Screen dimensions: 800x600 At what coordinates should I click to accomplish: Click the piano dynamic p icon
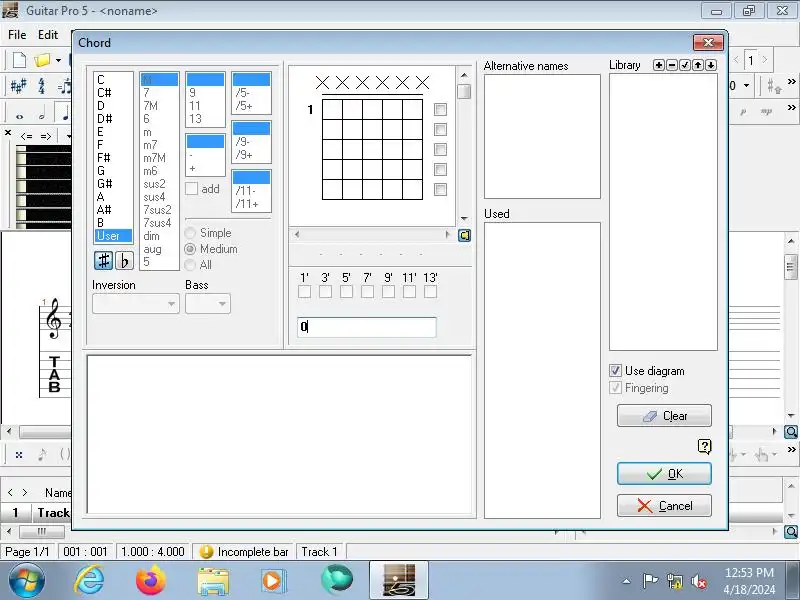(743, 112)
